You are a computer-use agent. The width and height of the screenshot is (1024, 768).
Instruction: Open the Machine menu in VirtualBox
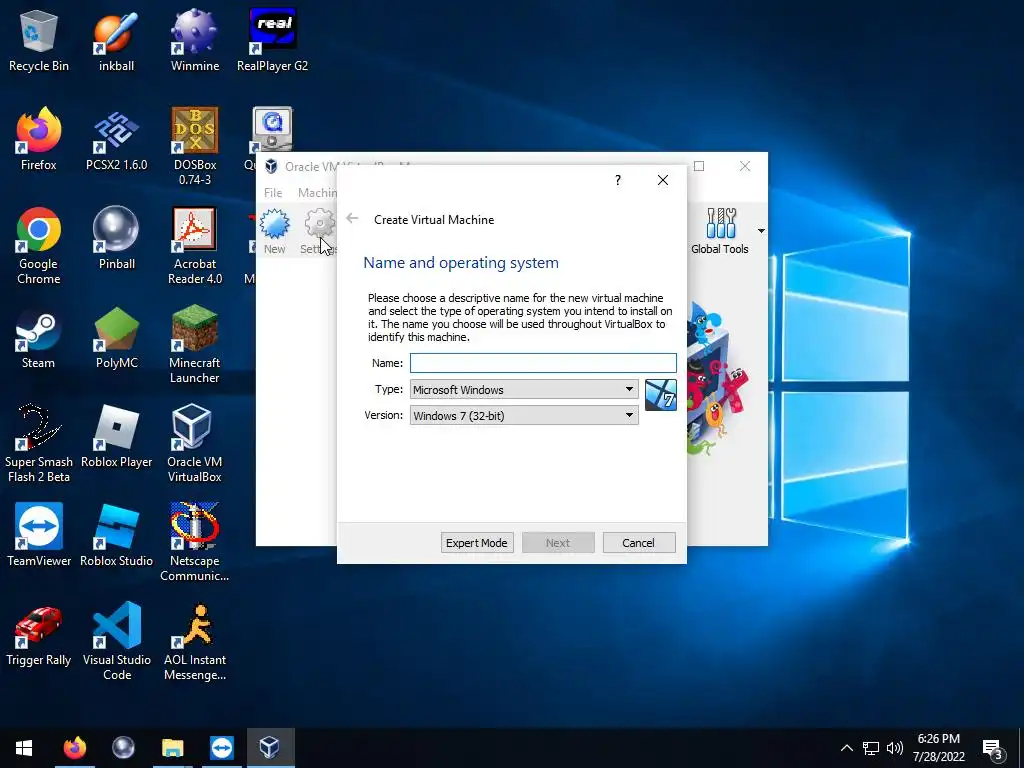click(317, 193)
